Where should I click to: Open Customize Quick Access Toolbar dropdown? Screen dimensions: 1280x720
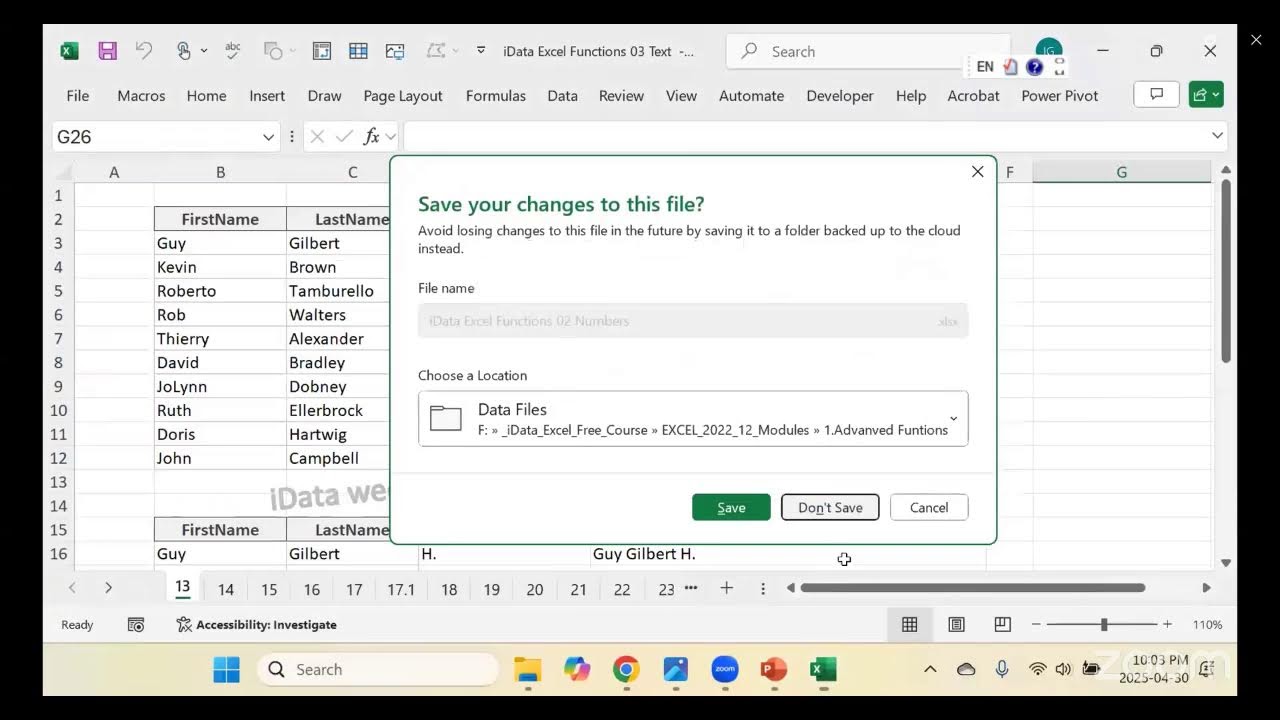[481, 51]
